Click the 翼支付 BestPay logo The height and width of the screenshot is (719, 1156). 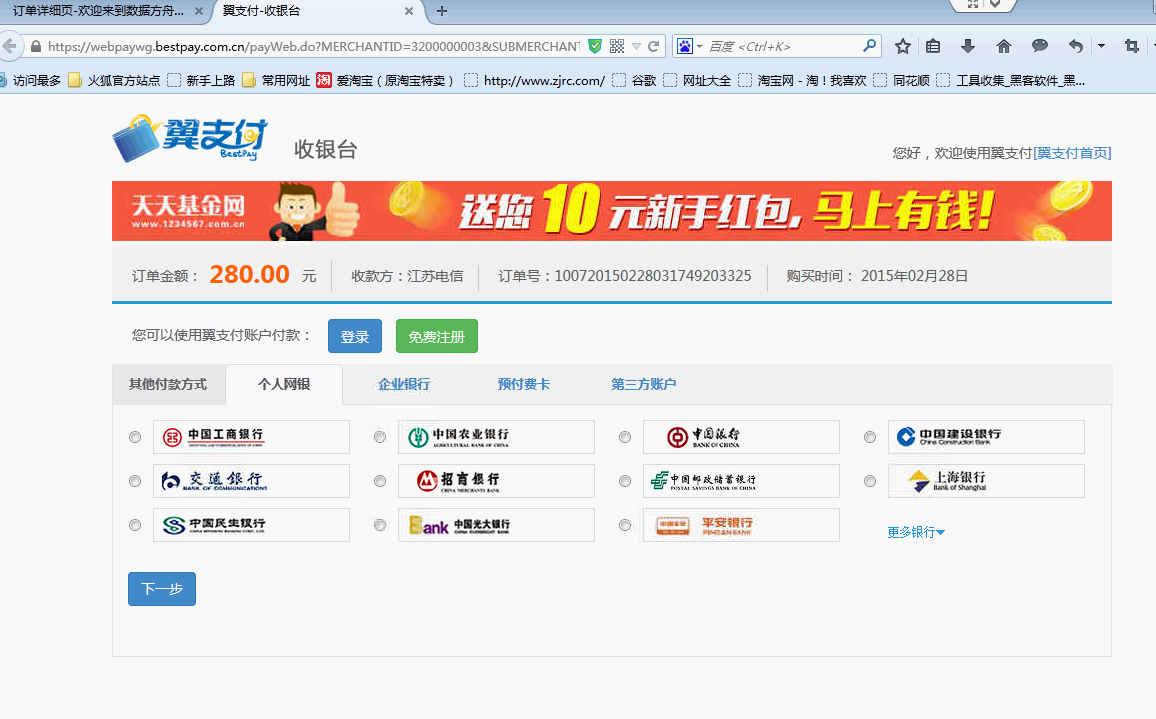point(190,138)
